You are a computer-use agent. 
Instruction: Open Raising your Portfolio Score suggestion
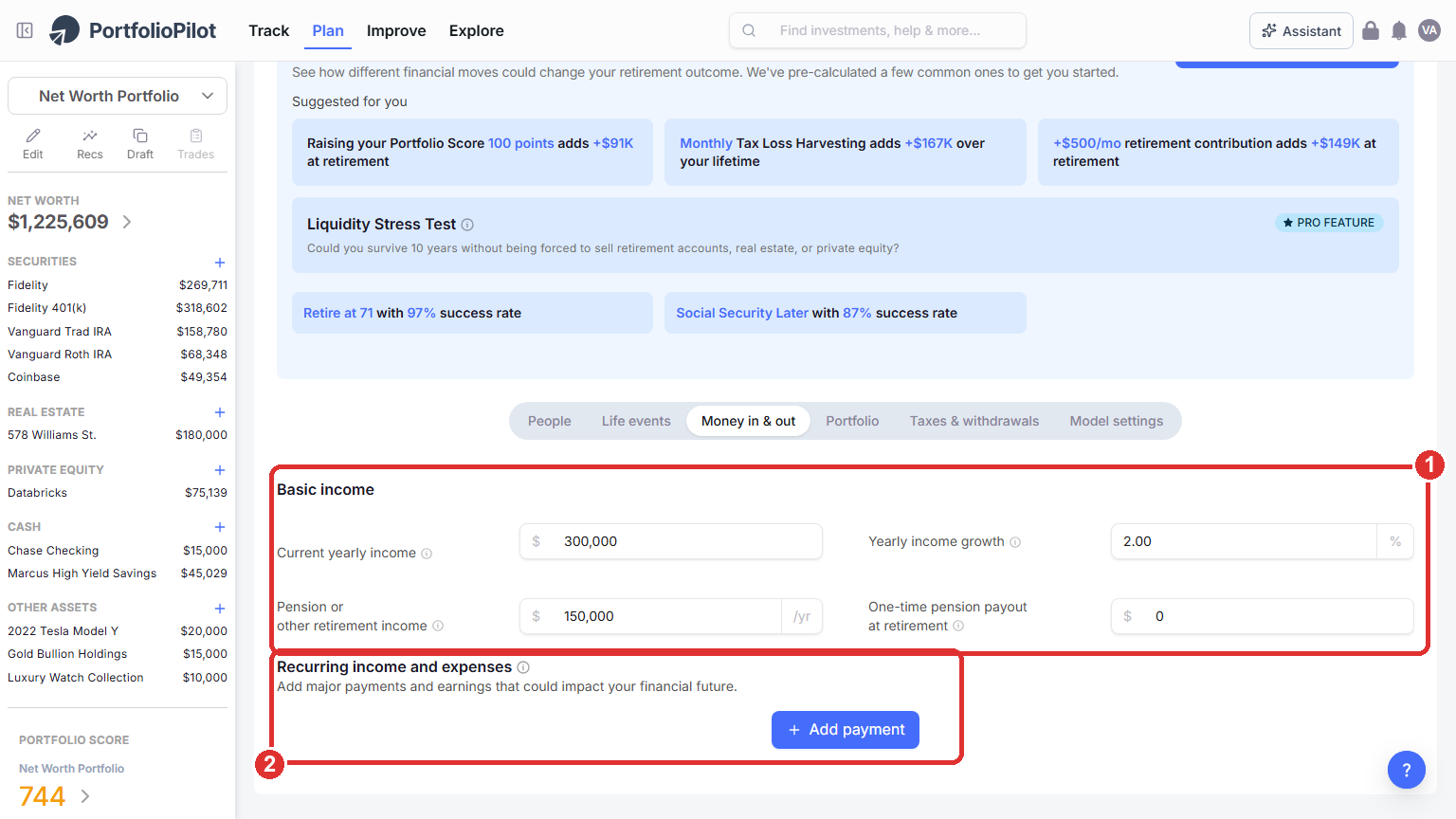coord(472,152)
